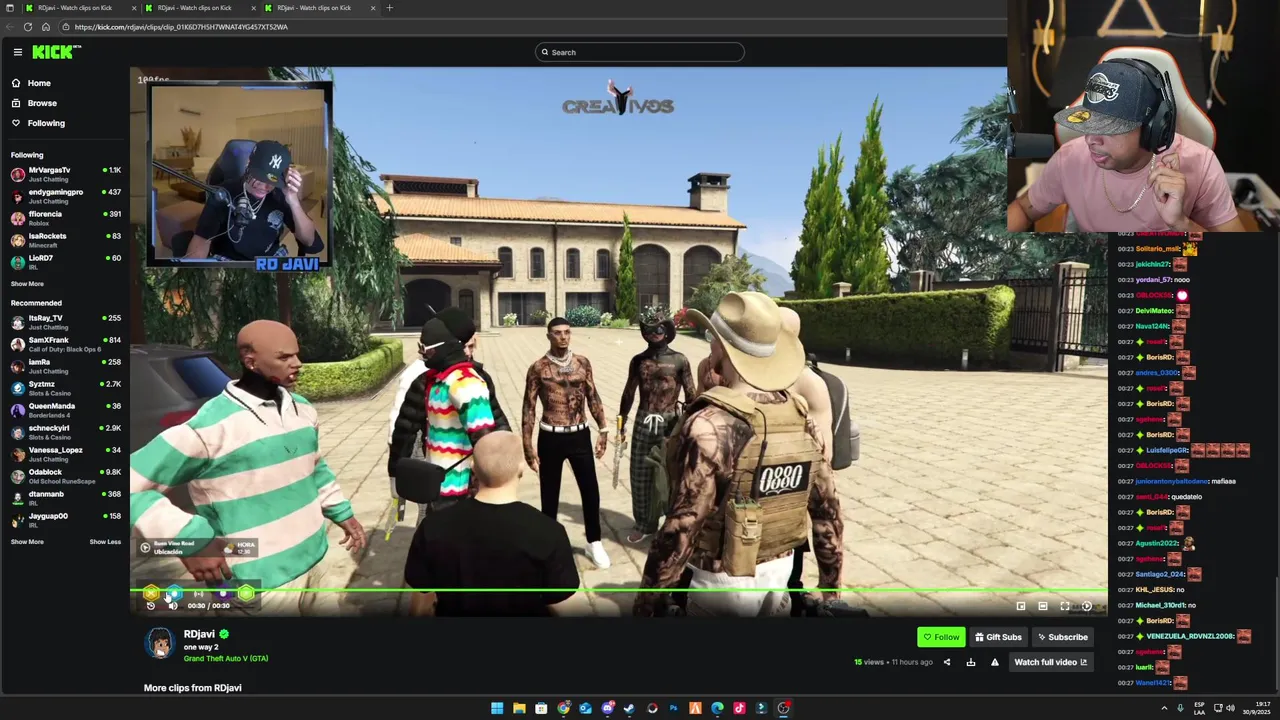Click chat username KHL_JESUS
Screen dimensions: 1280x720
point(1154,590)
